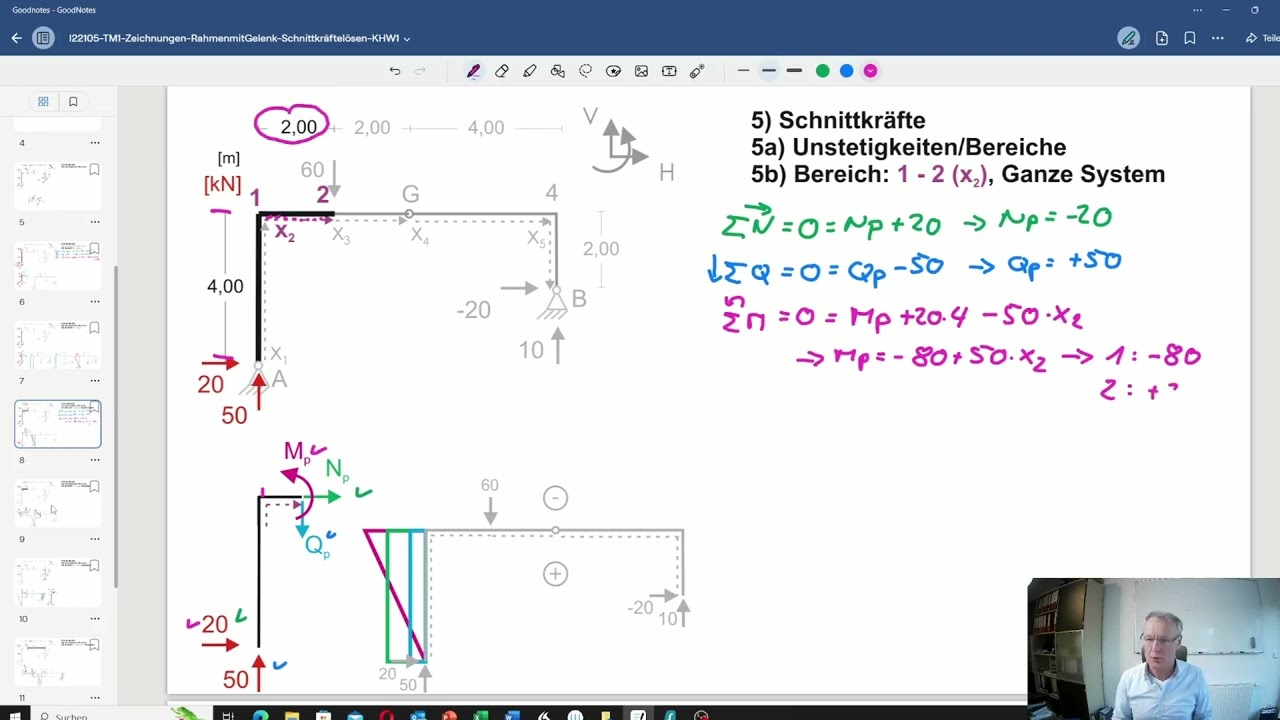Go back to the documents library

pyautogui.click(x=16, y=38)
